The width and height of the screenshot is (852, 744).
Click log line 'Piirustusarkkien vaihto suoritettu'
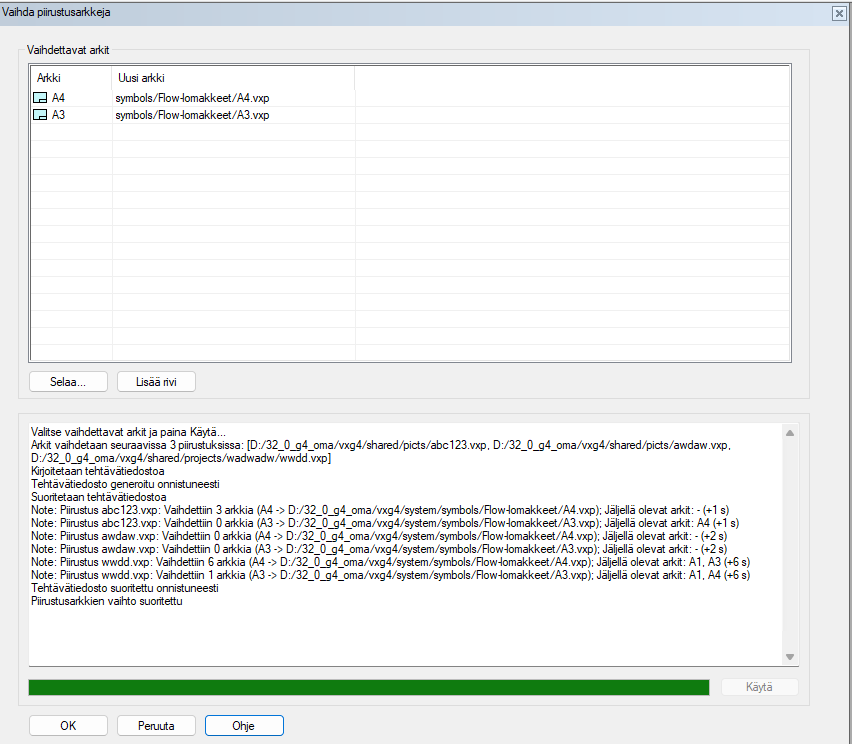click(107, 602)
